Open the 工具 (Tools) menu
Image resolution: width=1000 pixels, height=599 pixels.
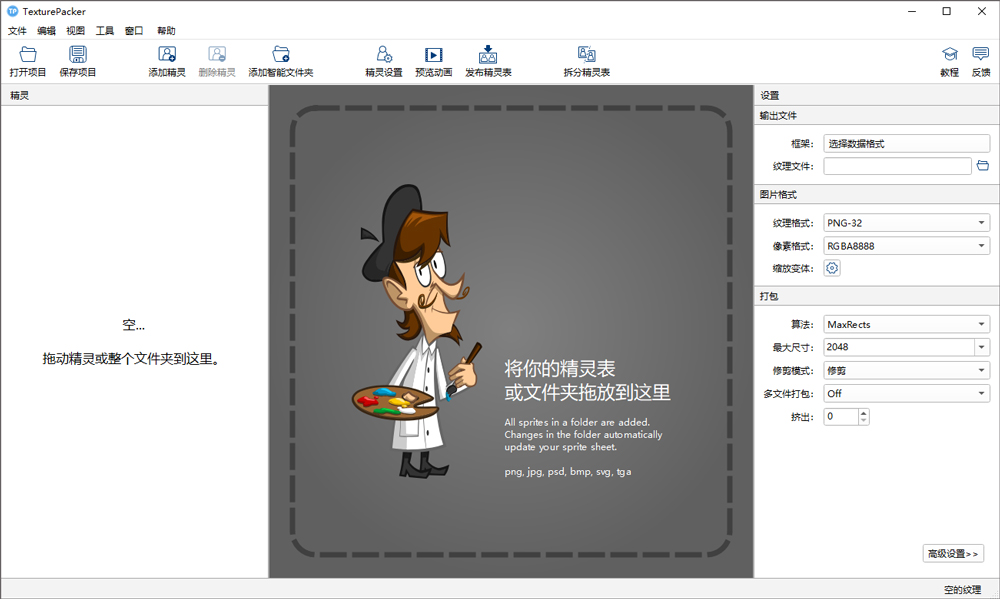tap(105, 31)
